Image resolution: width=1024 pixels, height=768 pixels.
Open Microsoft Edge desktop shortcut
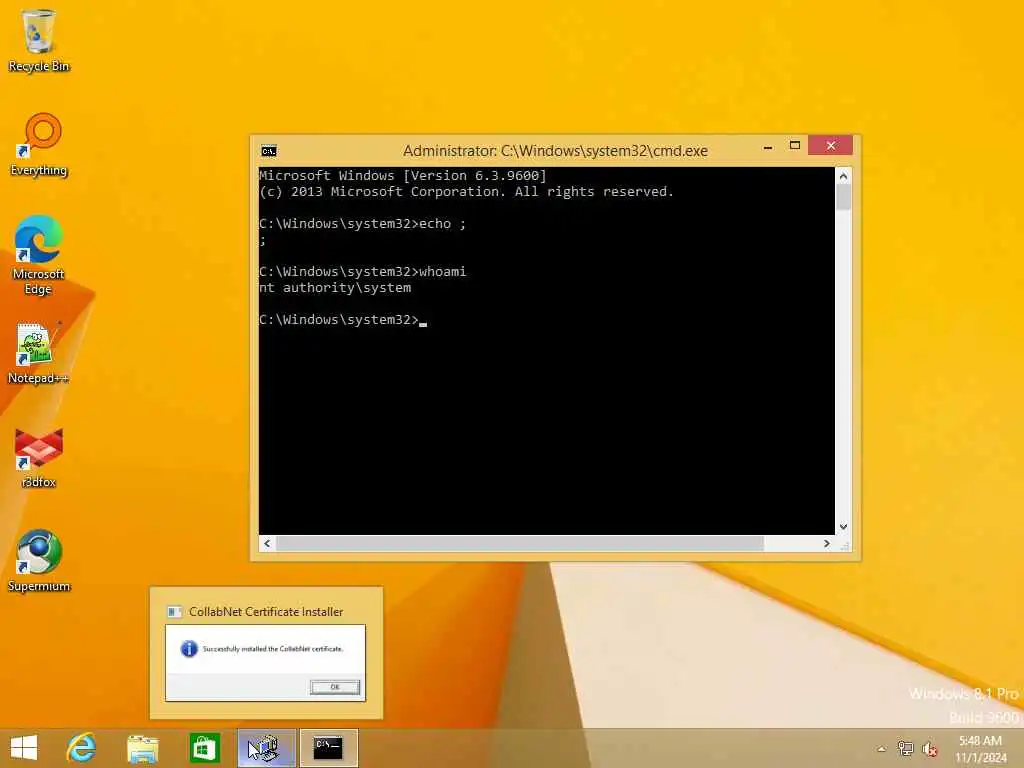(39, 255)
